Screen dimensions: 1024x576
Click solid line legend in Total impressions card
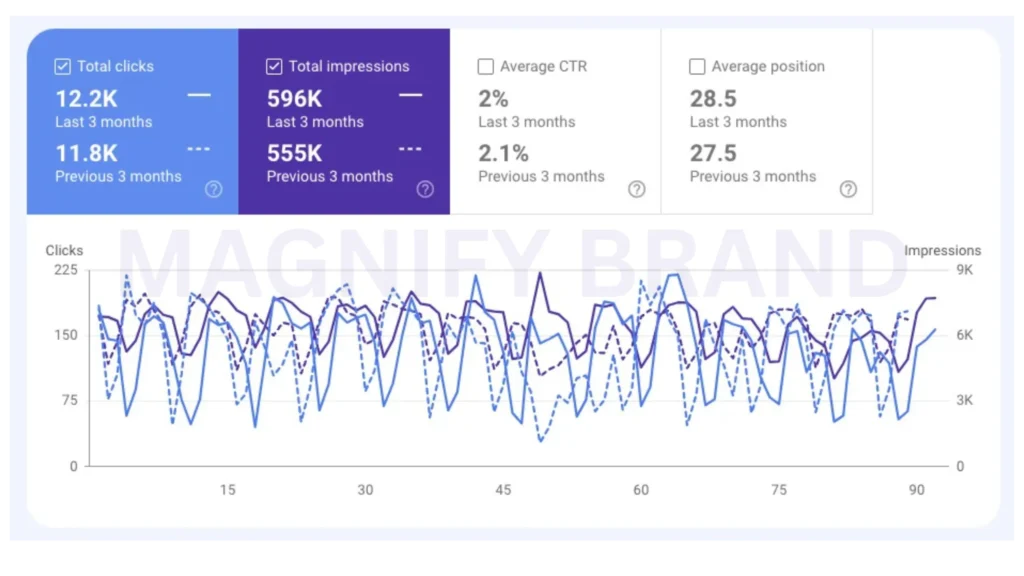pyautogui.click(x=411, y=95)
